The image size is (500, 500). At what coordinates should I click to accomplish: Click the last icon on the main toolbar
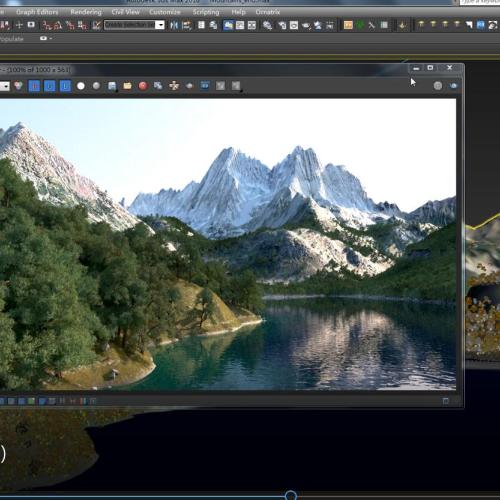coord(492,25)
